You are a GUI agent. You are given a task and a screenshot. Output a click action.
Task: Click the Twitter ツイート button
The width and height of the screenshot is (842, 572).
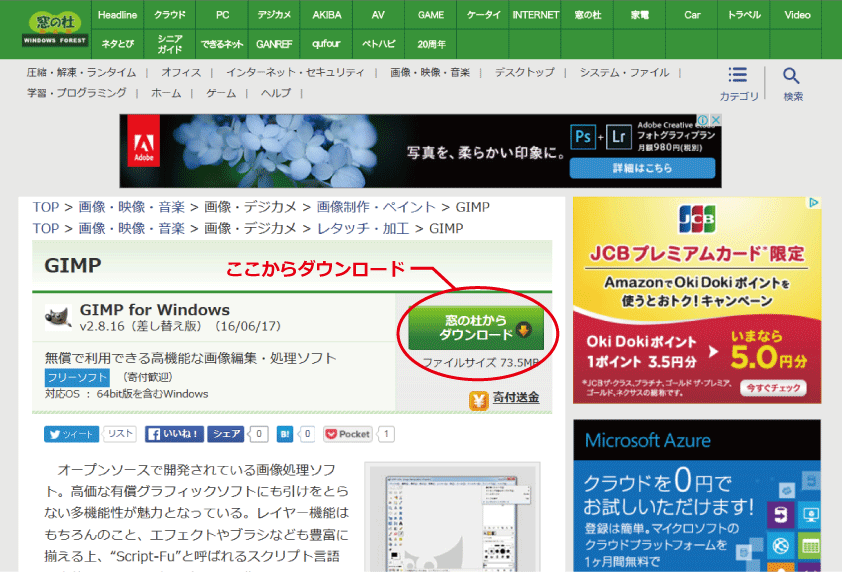point(71,434)
